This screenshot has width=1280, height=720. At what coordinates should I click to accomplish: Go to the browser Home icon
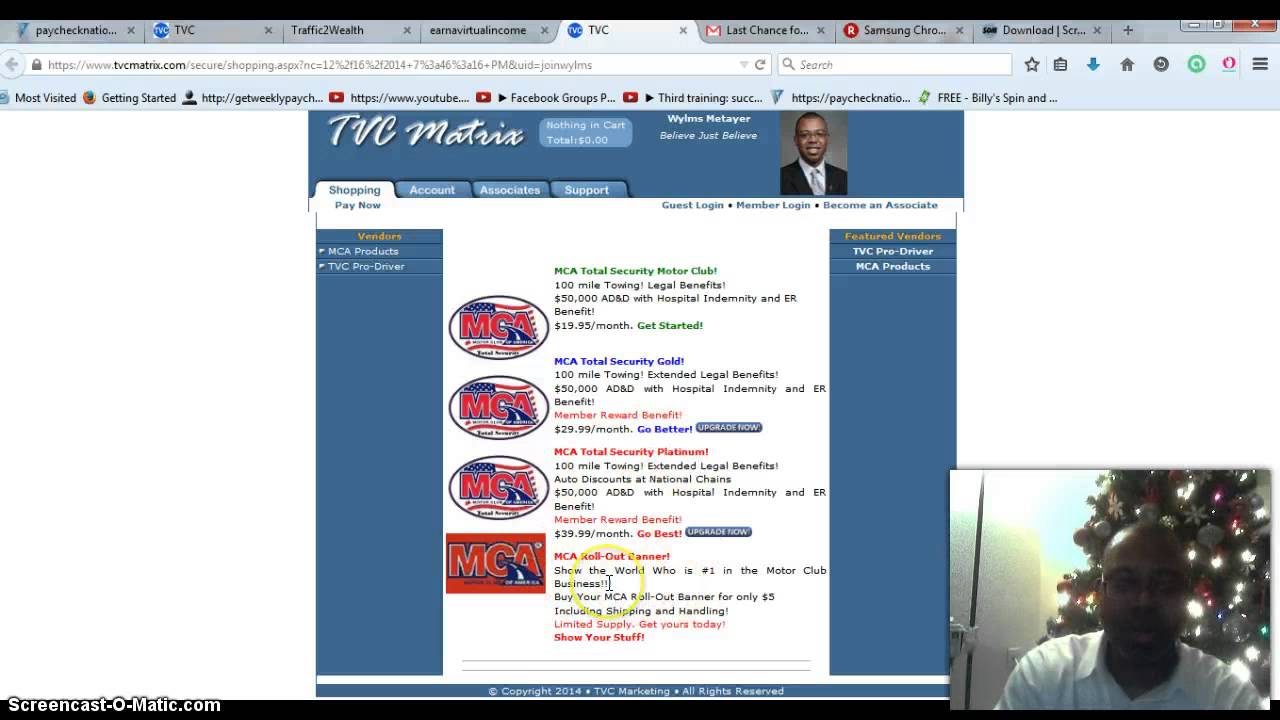(1127, 64)
